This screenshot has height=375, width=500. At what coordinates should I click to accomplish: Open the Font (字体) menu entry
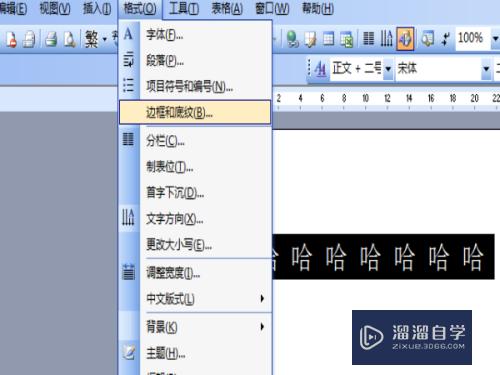[196, 34]
